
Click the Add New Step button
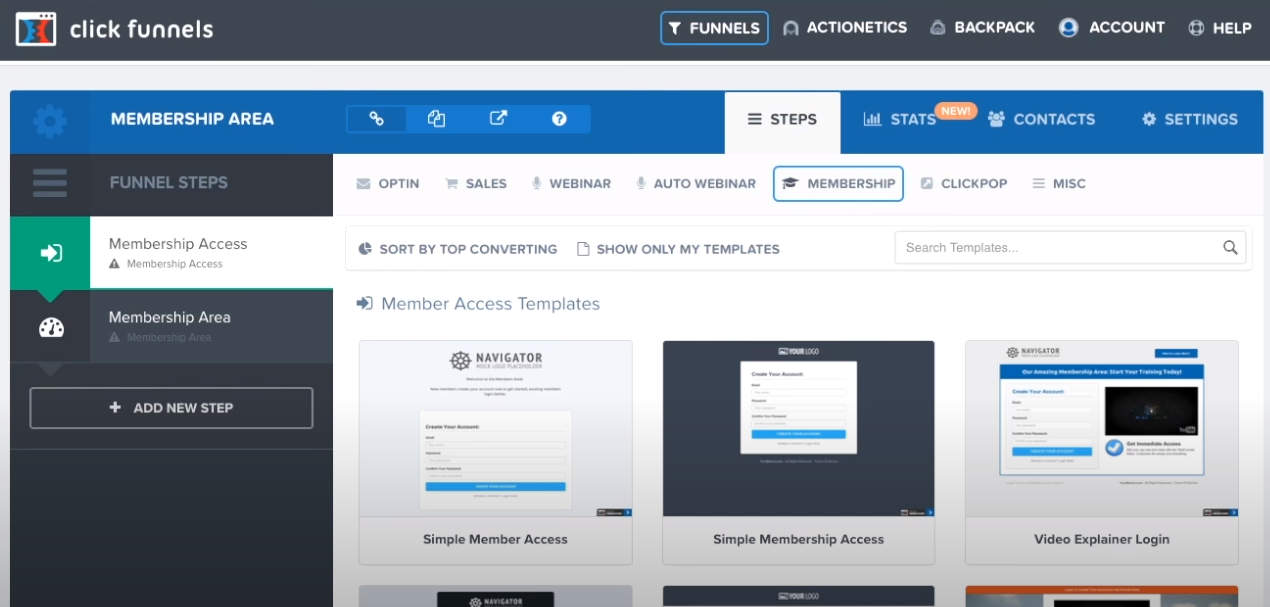171,408
